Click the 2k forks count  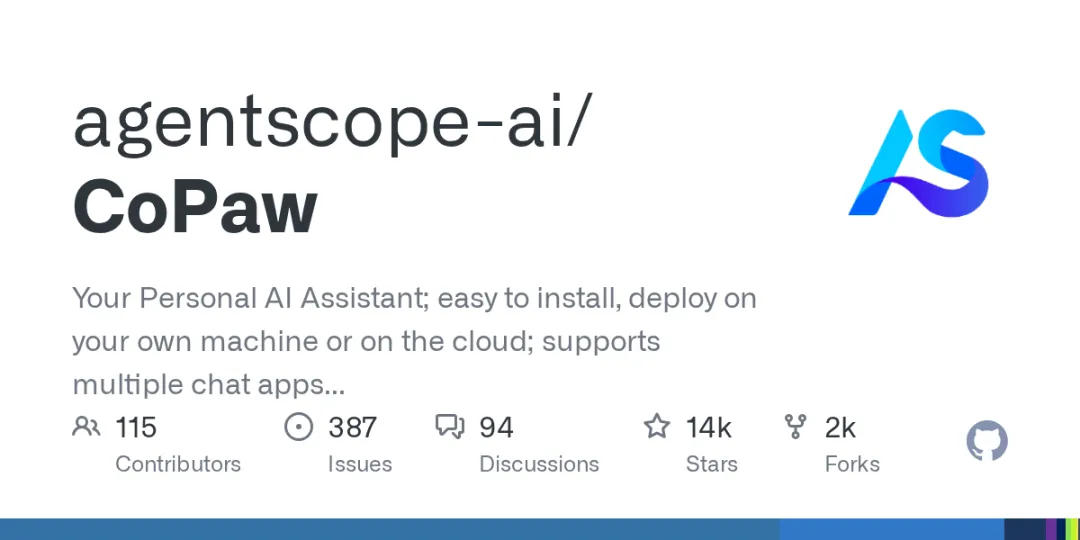point(840,428)
